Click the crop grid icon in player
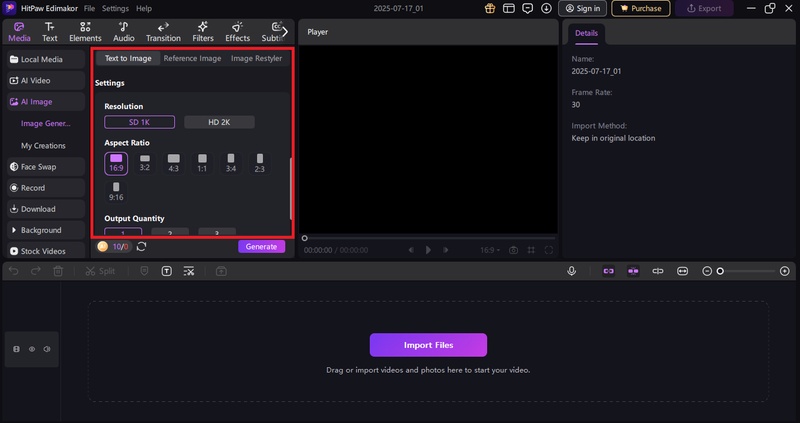The width and height of the screenshot is (800, 423). [531, 250]
